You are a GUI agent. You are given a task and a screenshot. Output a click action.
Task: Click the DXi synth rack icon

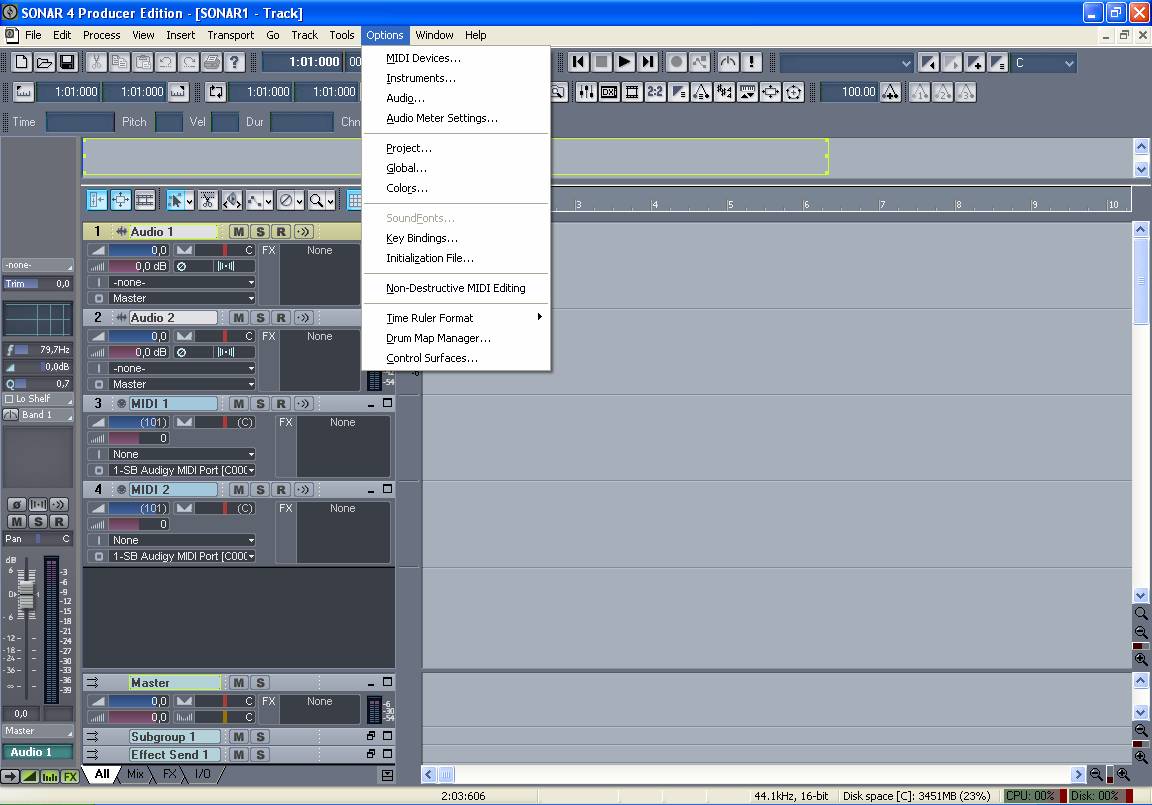[609, 92]
